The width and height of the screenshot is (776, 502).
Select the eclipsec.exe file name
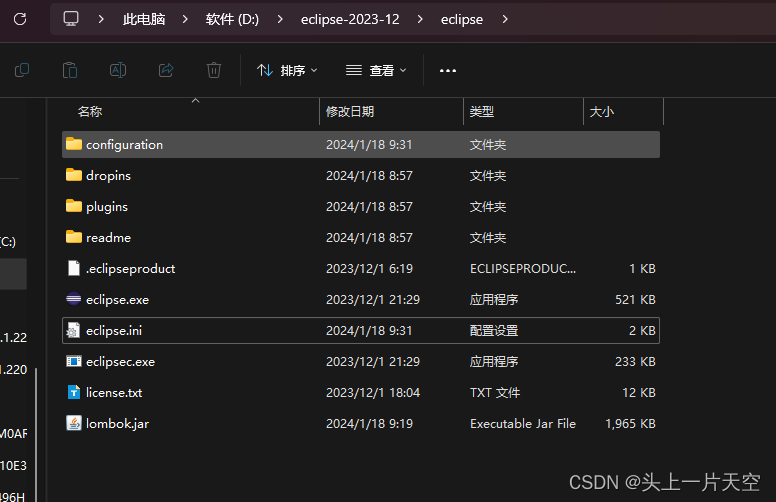pyautogui.click(x=120, y=362)
